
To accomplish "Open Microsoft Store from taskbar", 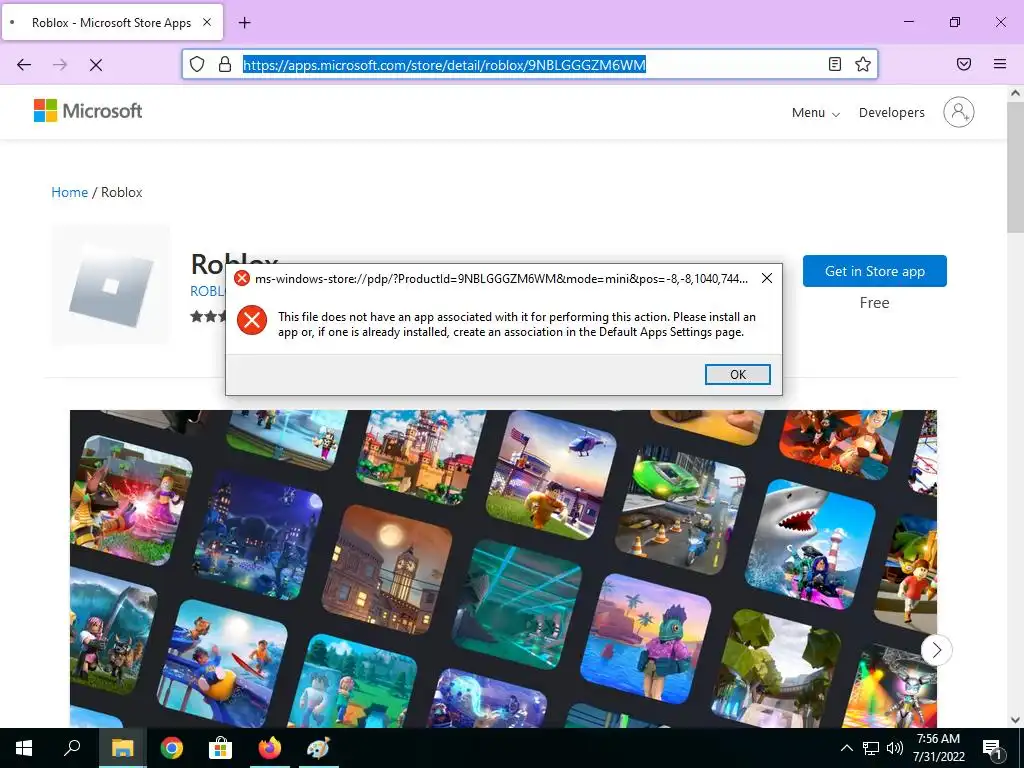I will pos(221,748).
